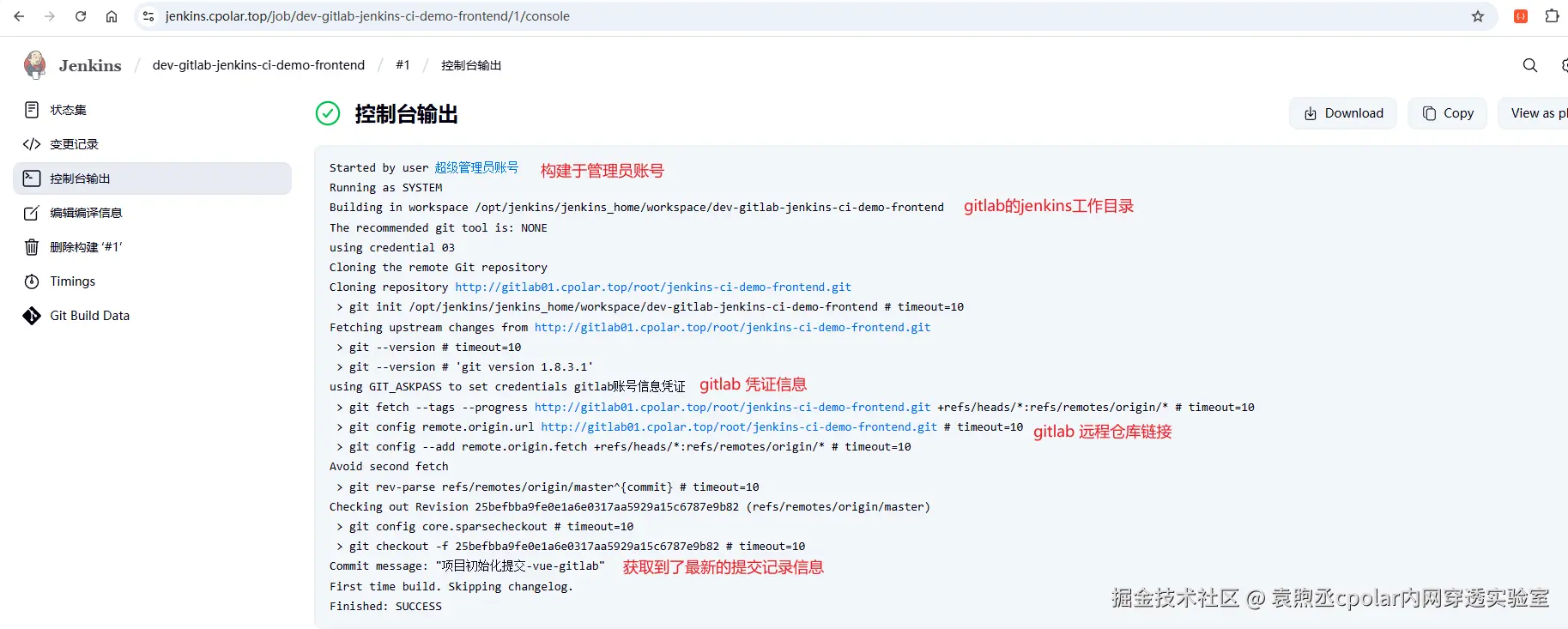View site information icon in address bar
The height and width of the screenshot is (629, 1568).
click(x=148, y=16)
